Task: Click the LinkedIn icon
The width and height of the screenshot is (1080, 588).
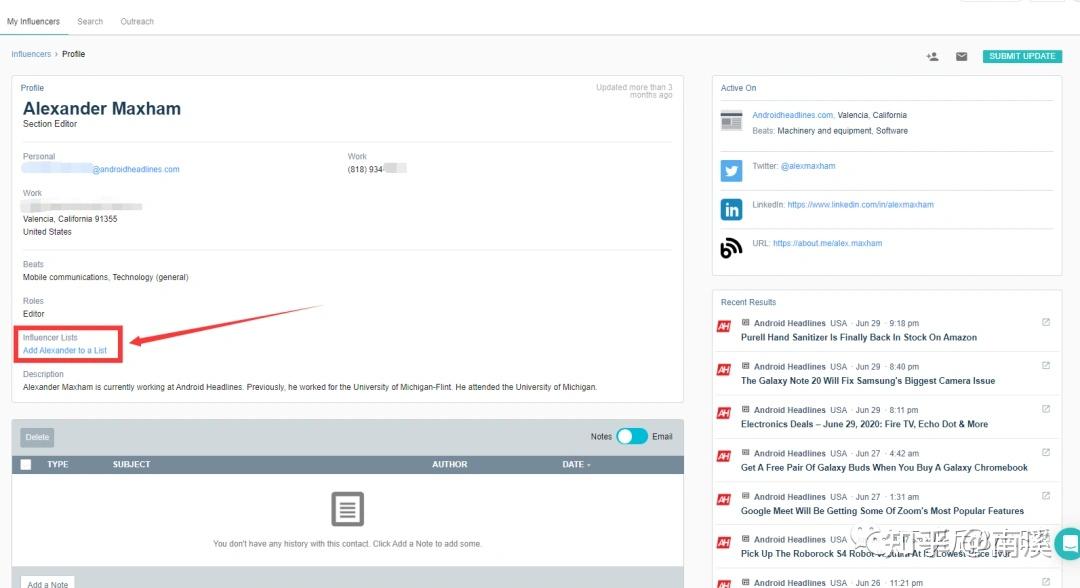Action: [731, 209]
